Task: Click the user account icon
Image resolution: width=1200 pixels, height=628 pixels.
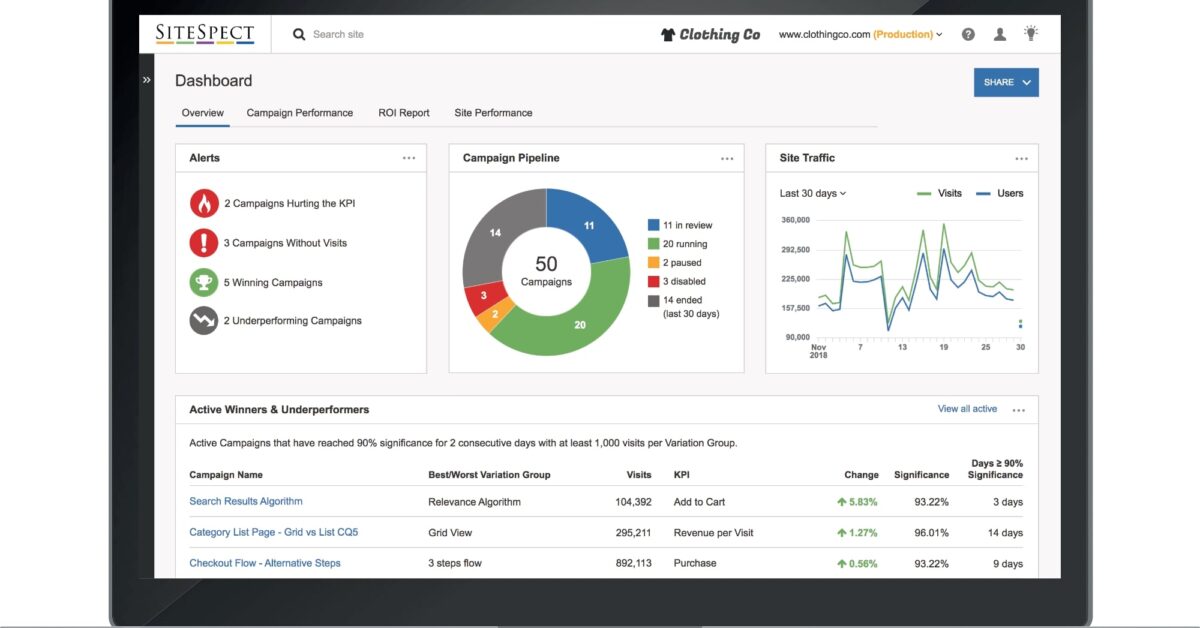Action: tap(1000, 33)
